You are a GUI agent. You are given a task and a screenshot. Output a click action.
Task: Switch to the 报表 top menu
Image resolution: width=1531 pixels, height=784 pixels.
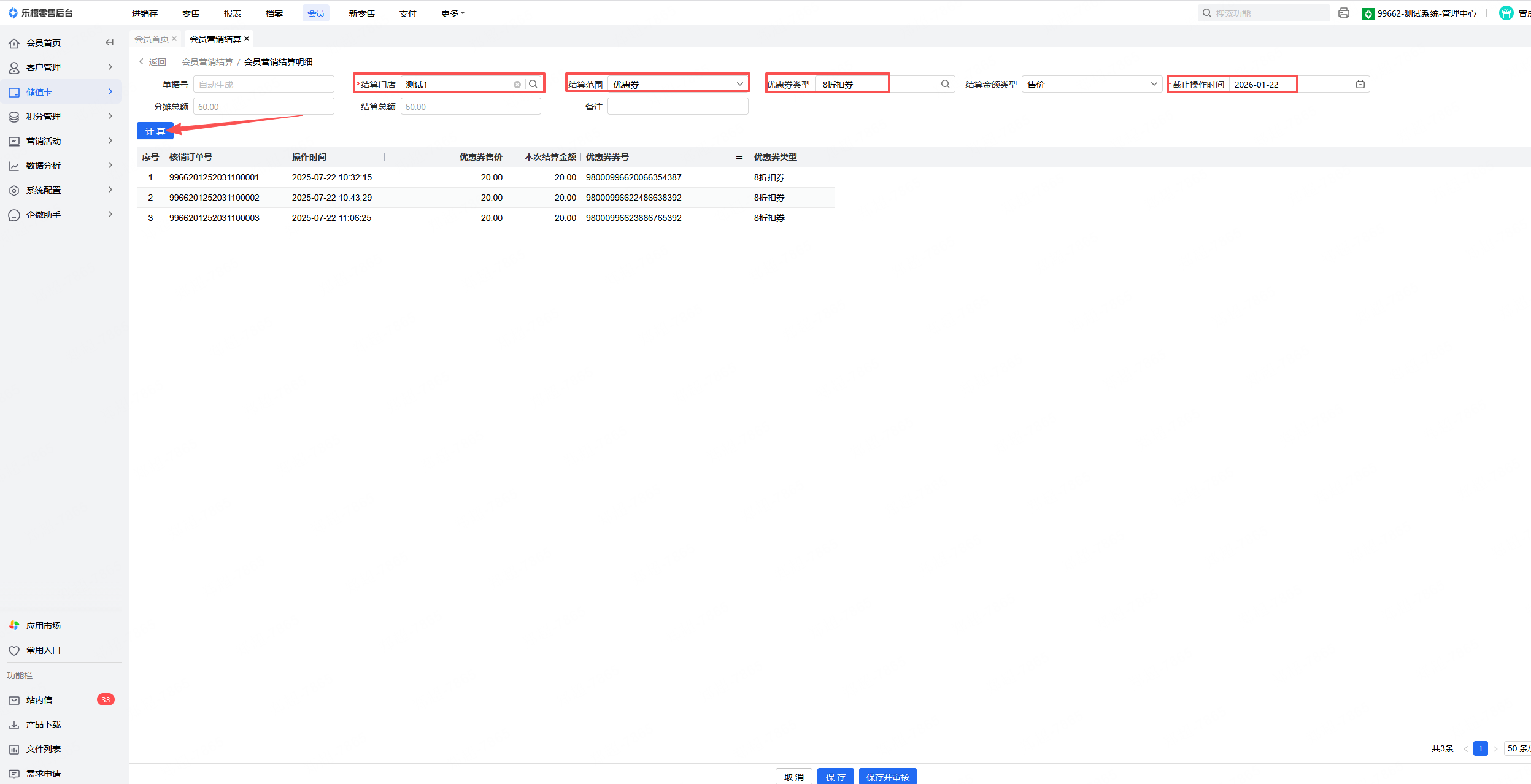233,13
